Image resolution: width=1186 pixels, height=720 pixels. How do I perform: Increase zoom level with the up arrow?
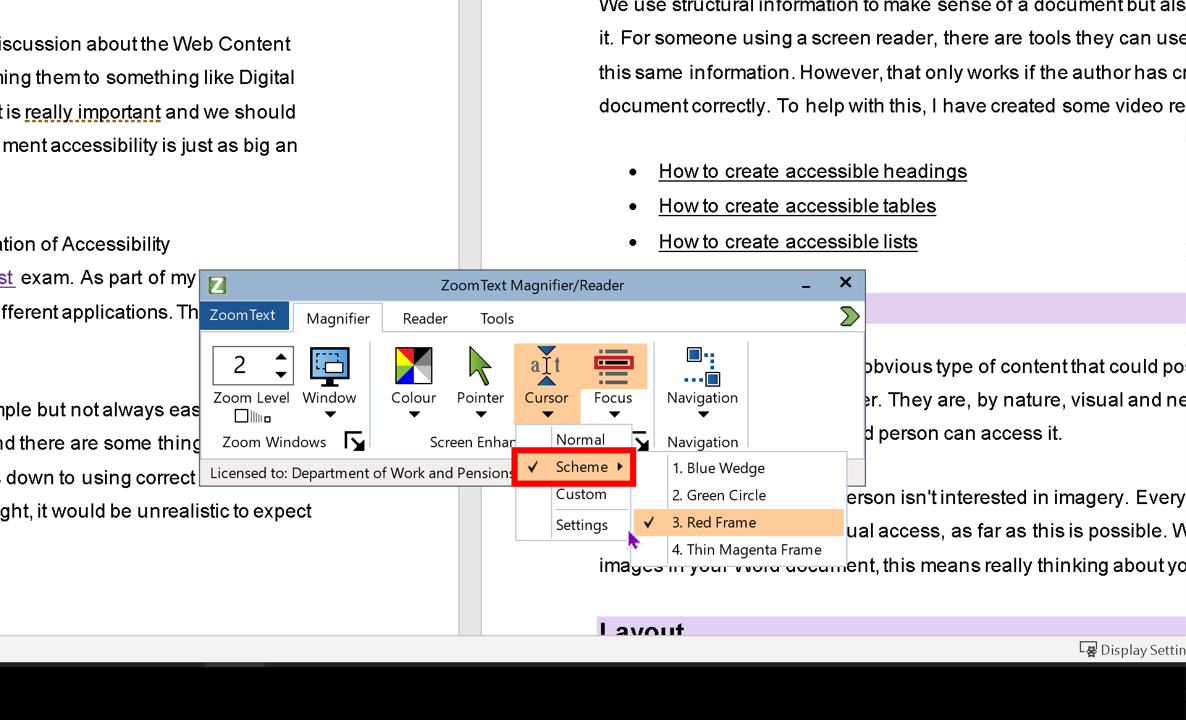[x=281, y=357]
